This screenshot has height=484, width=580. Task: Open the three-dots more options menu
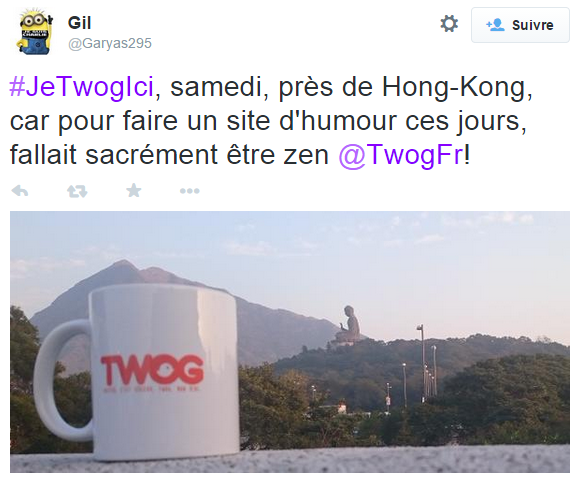[189, 191]
